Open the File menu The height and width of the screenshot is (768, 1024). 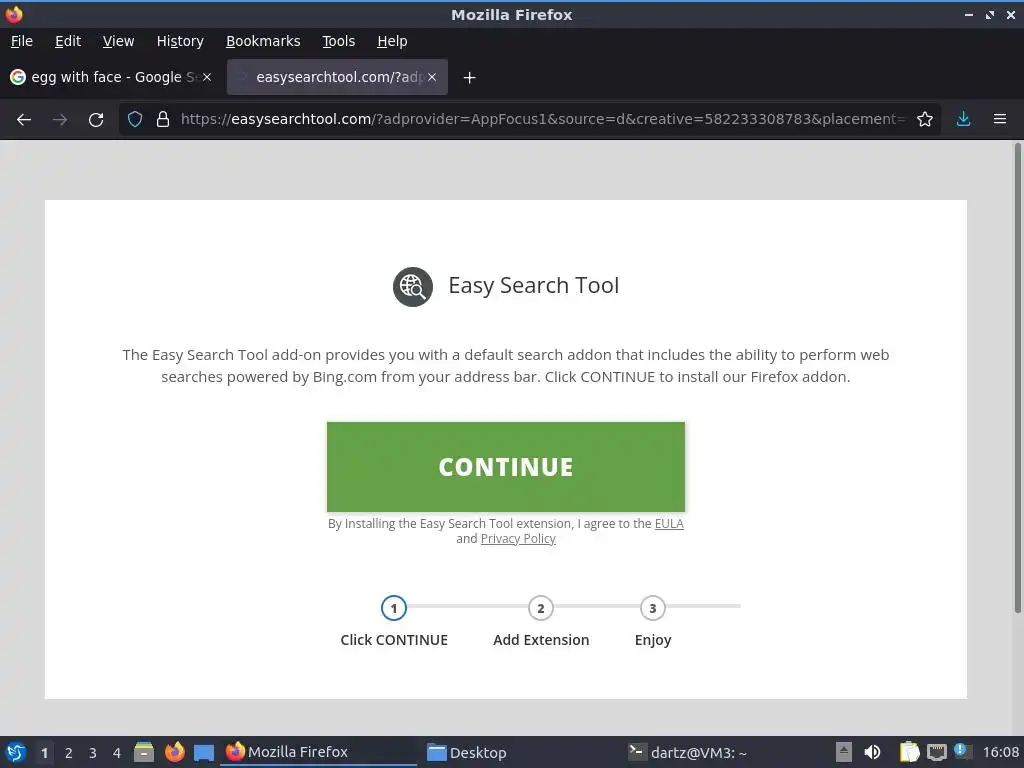(22, 41)
